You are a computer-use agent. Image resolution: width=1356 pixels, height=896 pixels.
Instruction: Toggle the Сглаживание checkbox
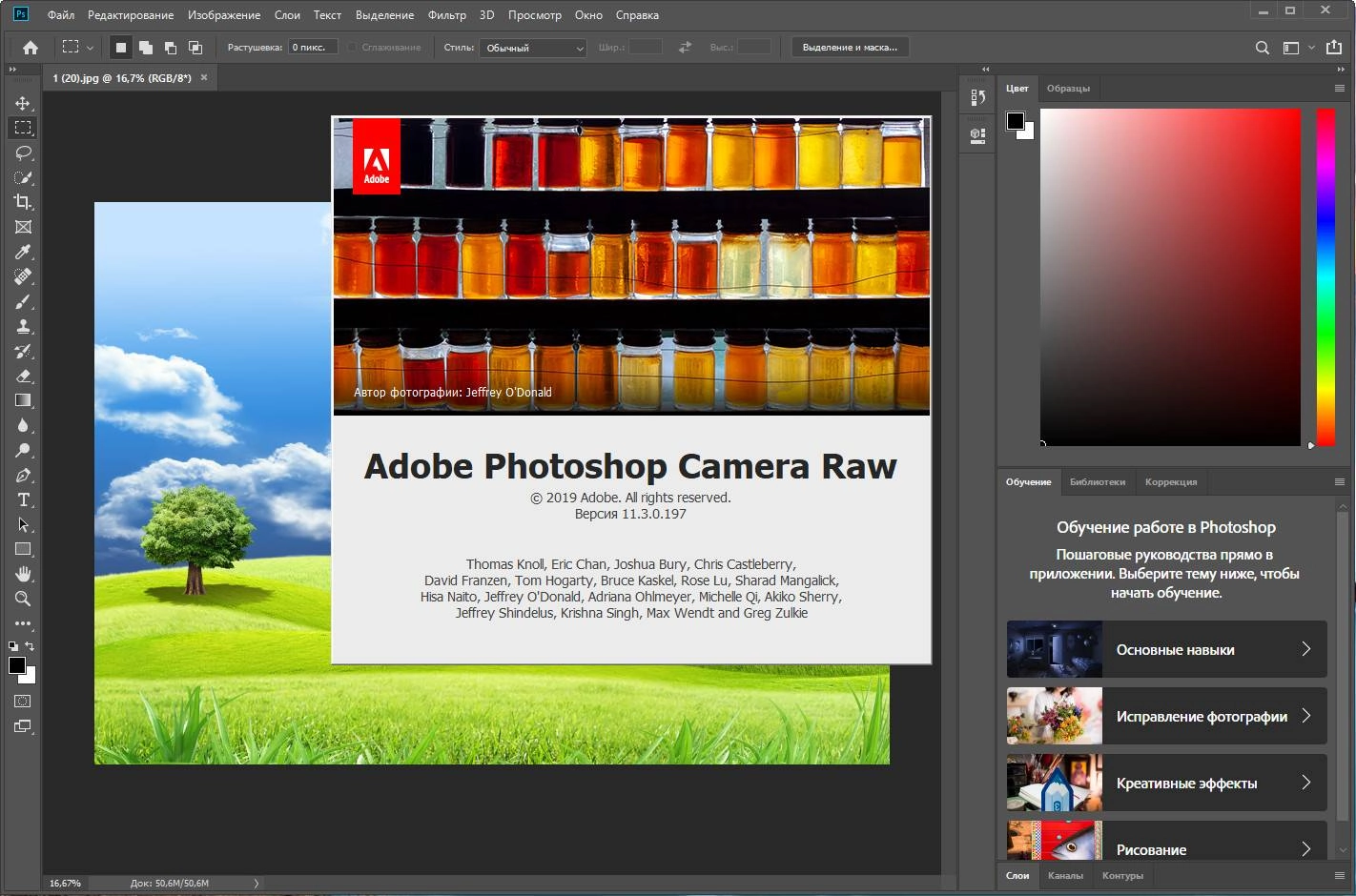coord(352,48)
